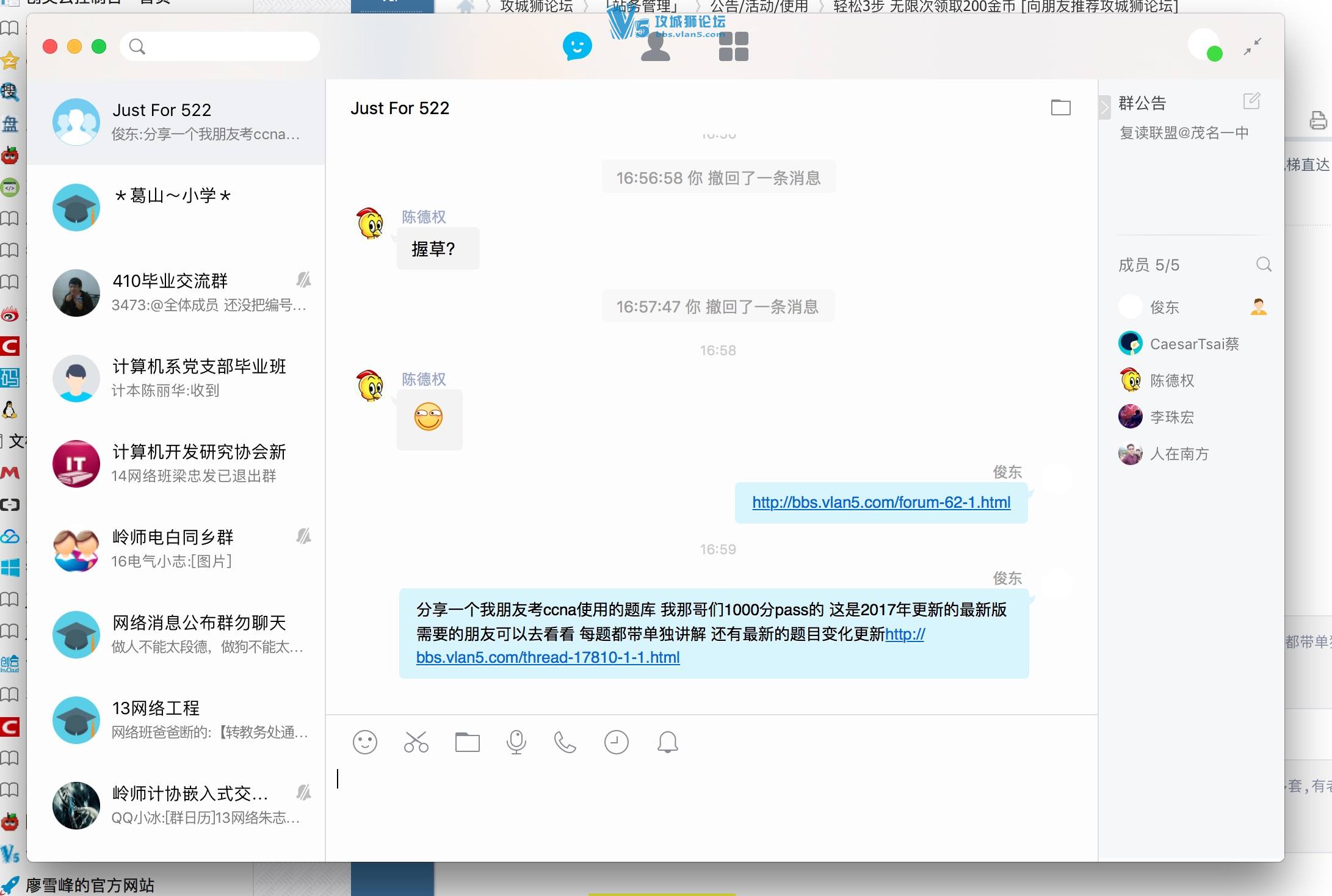Open the thread-17810 link in message
The height and width of the screenshot is (896, 1332).
pos(548,657)
